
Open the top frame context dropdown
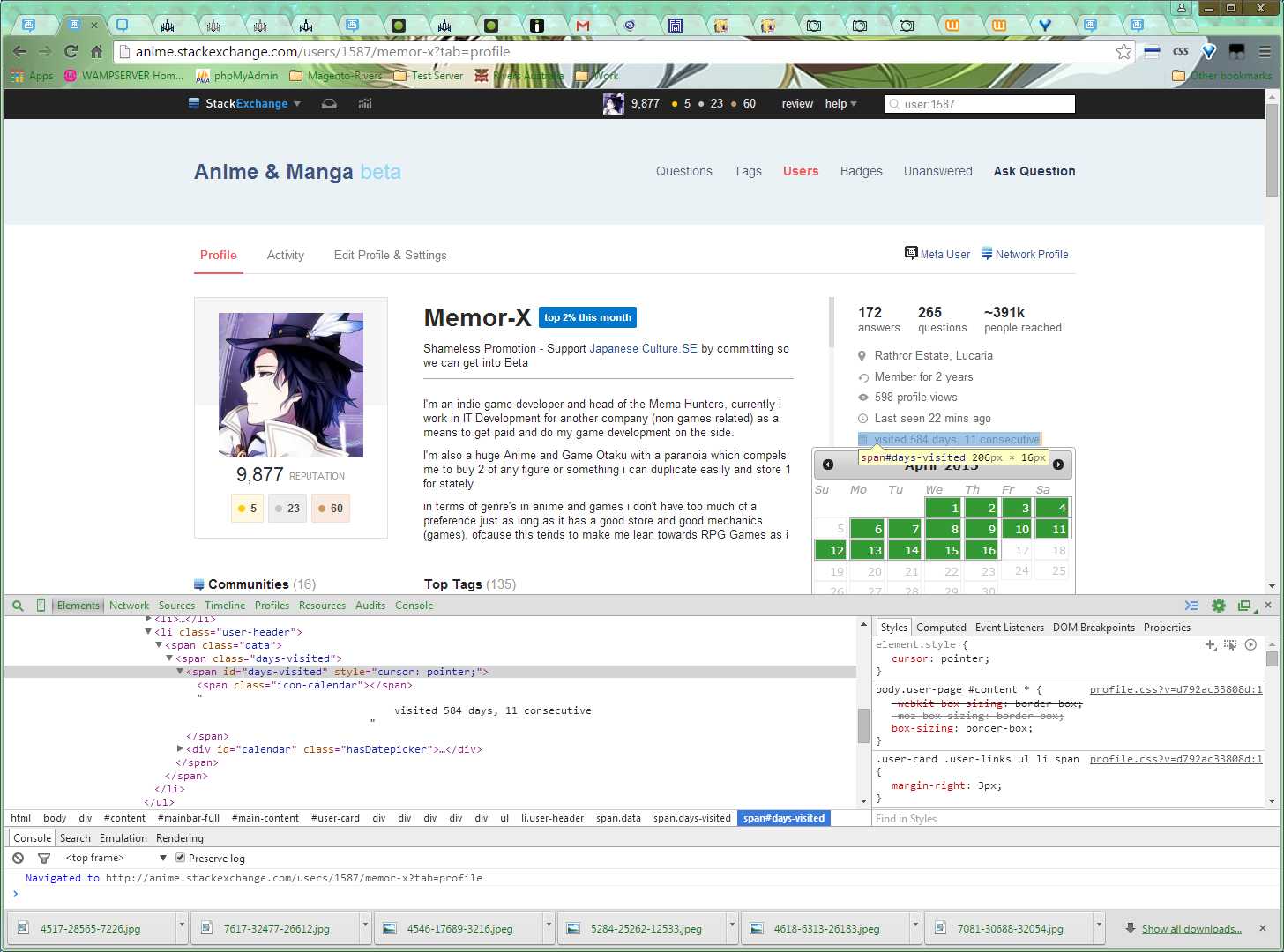116,858
